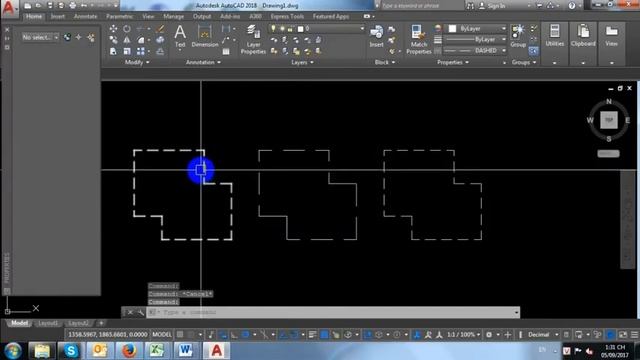
Task: Select the Move tool in Modify panel
Action: click(x=113, y=29)
